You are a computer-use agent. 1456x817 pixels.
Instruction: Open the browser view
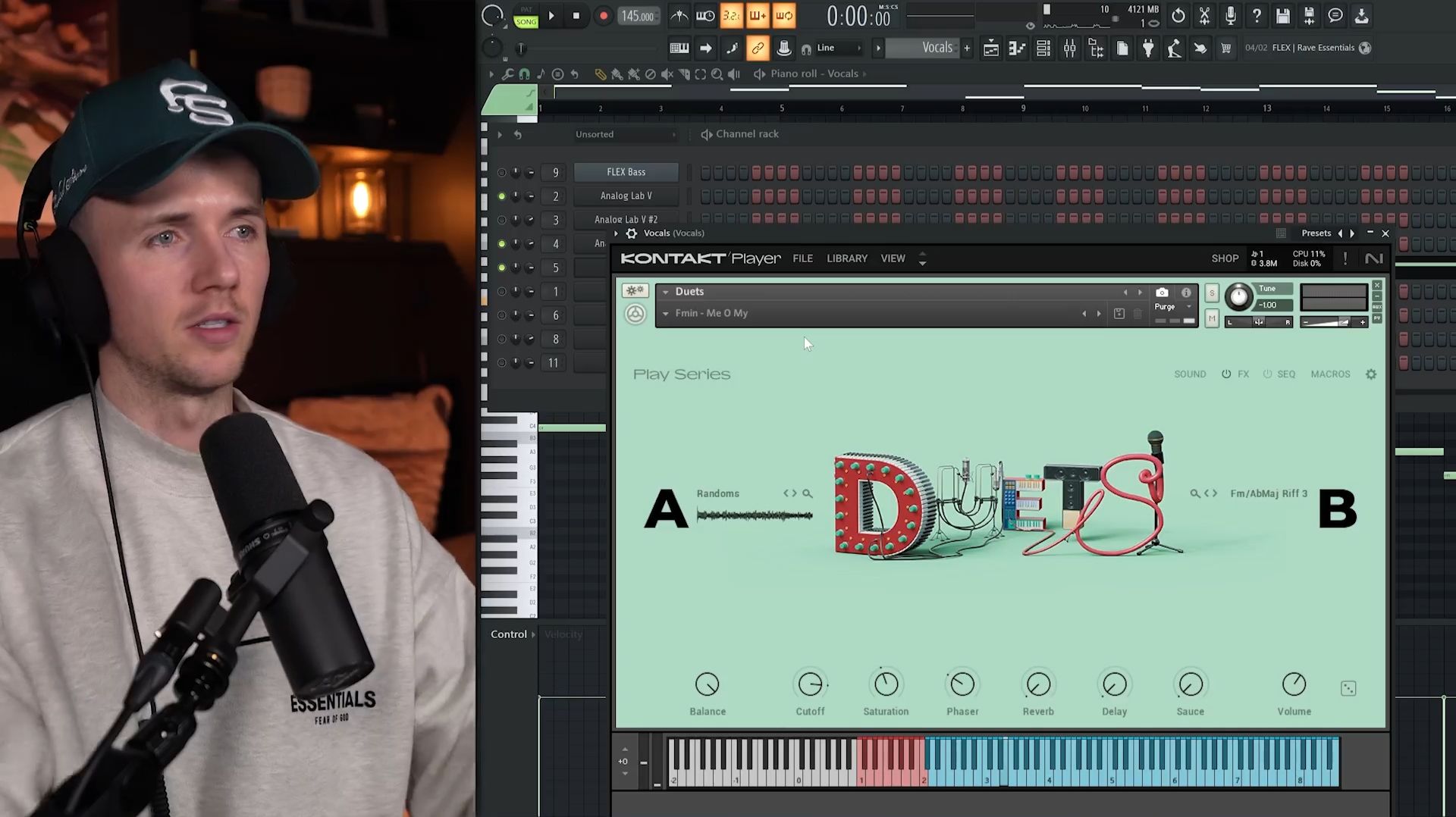pyautogui.click(x=1096, y=49)
